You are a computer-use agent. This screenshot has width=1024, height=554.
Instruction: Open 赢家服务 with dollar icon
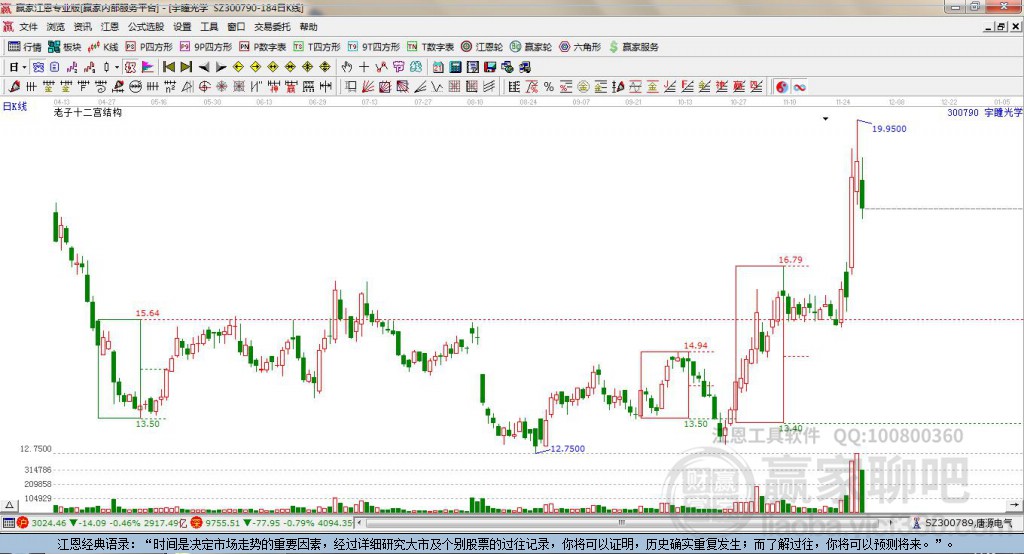click(x=634, y=47)
